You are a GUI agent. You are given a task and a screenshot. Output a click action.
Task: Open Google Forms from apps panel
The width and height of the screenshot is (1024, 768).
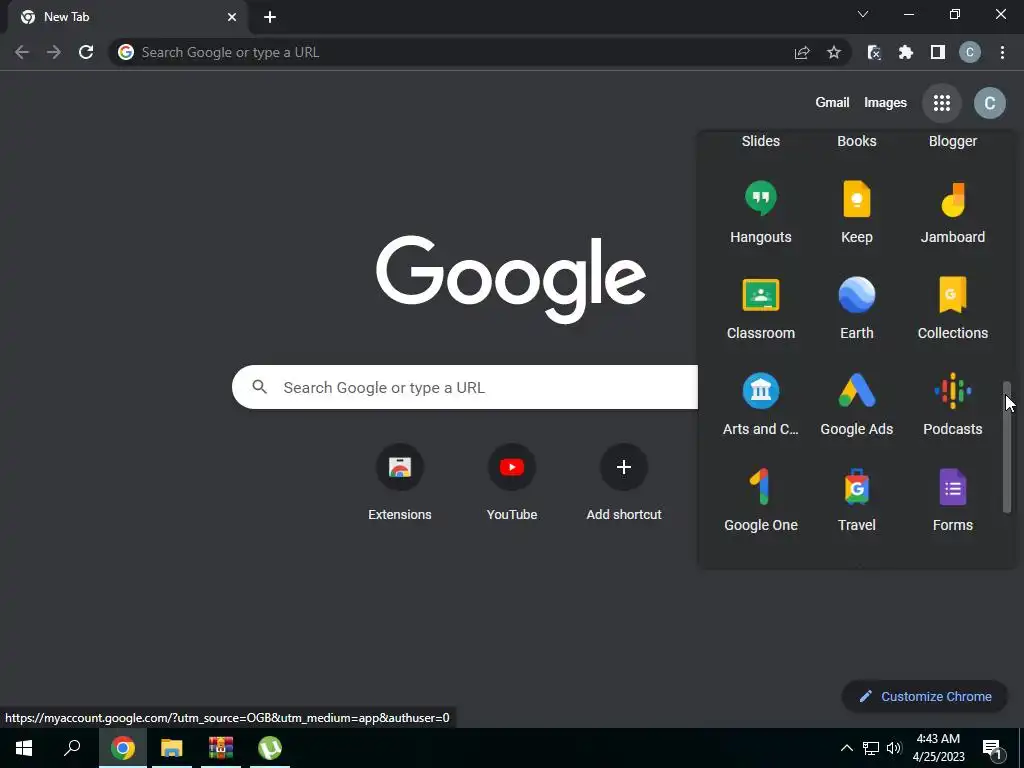click(953, 500)
